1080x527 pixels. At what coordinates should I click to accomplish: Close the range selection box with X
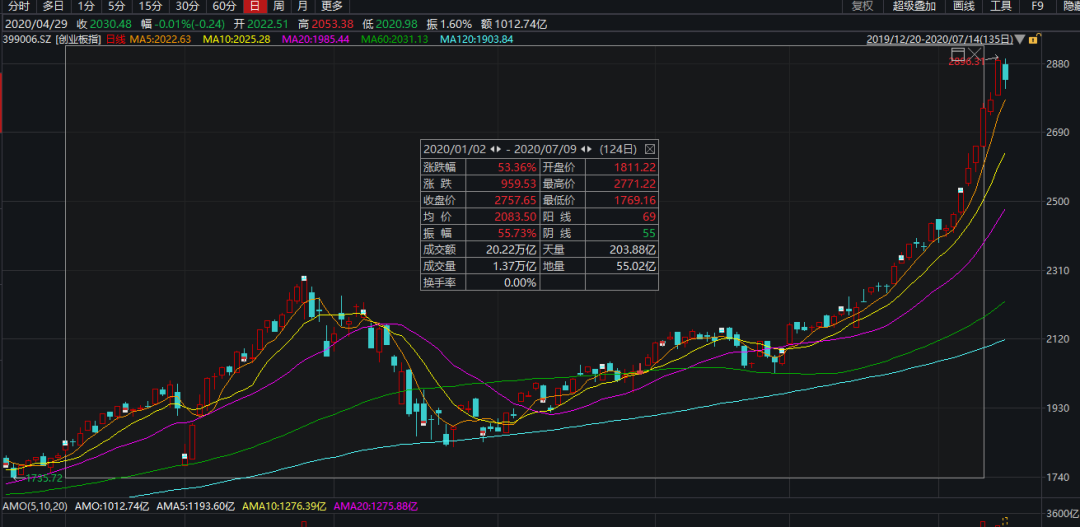point(977,53)
